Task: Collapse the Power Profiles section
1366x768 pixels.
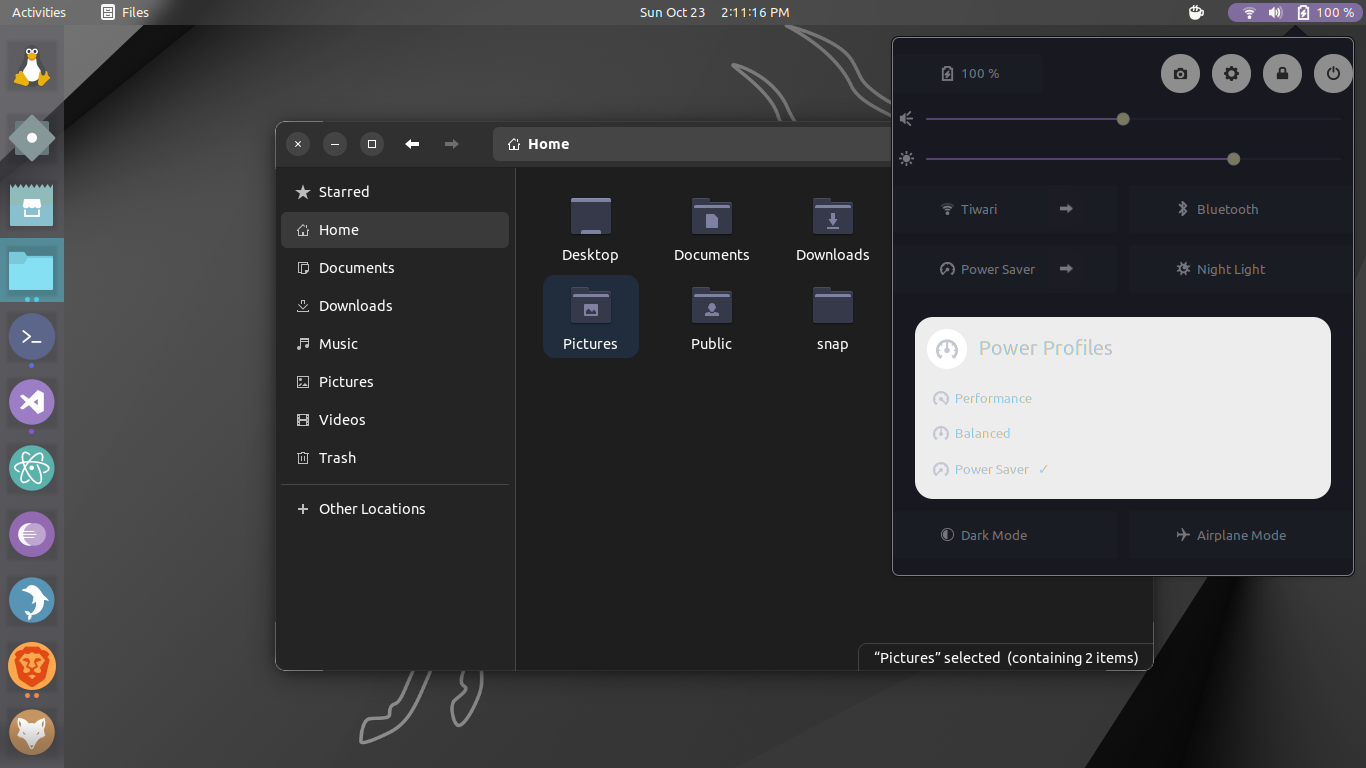Action: pyautogui.click(x=1045, y=348)
